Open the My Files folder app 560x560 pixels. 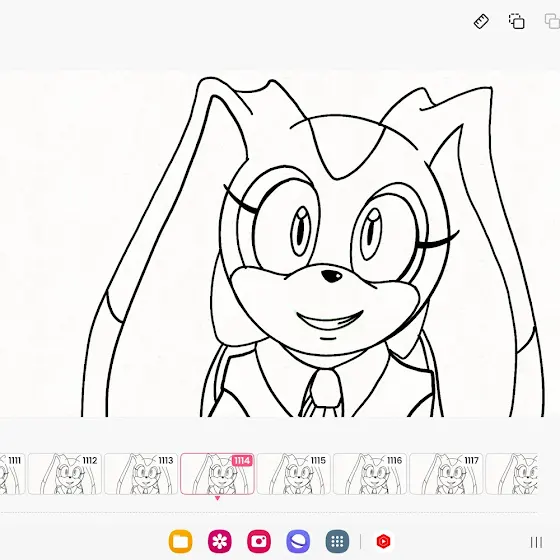180,541
